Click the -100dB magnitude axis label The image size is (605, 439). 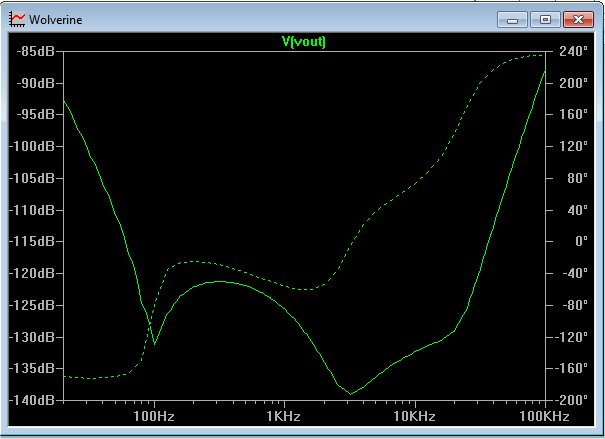(32, 146)
